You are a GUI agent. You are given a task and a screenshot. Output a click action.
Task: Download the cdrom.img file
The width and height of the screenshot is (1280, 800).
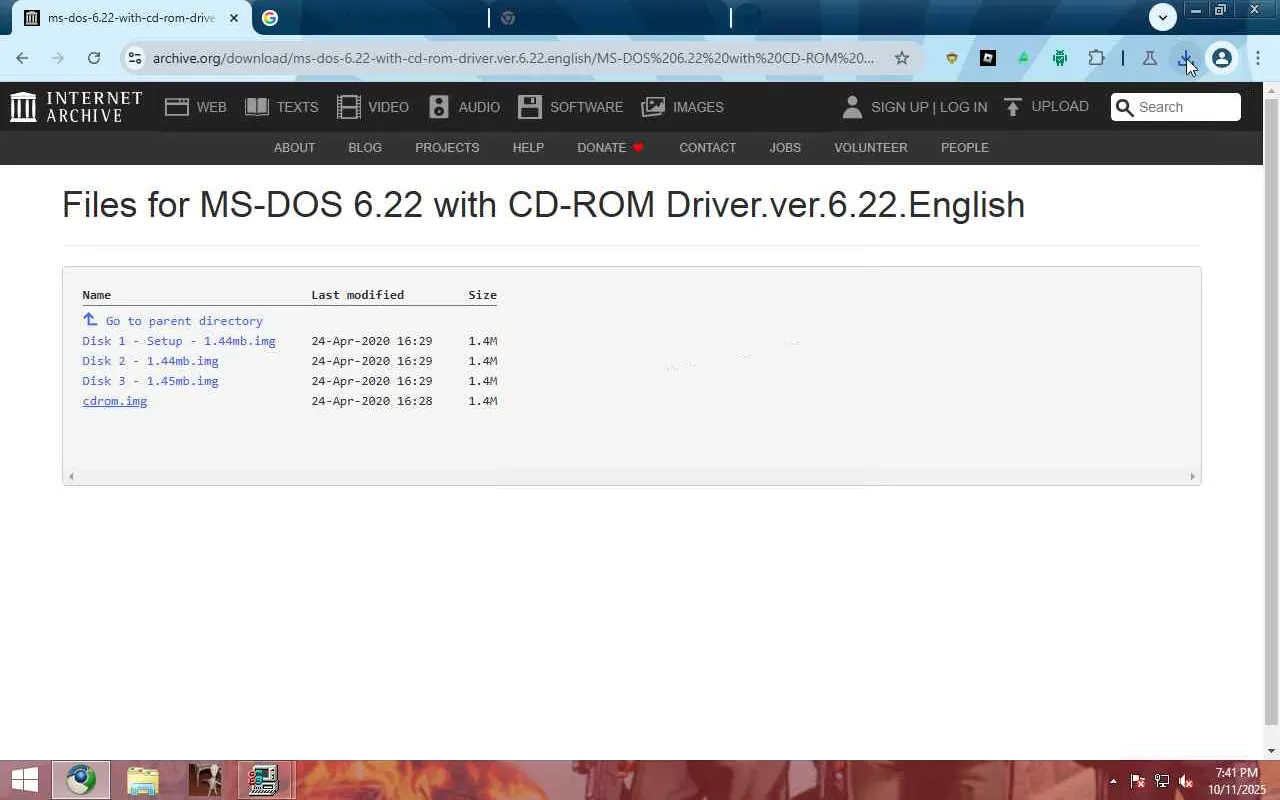click(x=114, y=401)
